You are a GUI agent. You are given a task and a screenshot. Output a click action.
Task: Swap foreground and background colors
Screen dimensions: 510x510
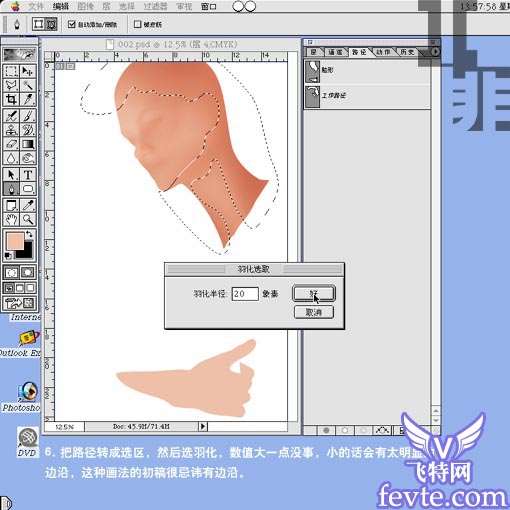[x=29, y=234]
